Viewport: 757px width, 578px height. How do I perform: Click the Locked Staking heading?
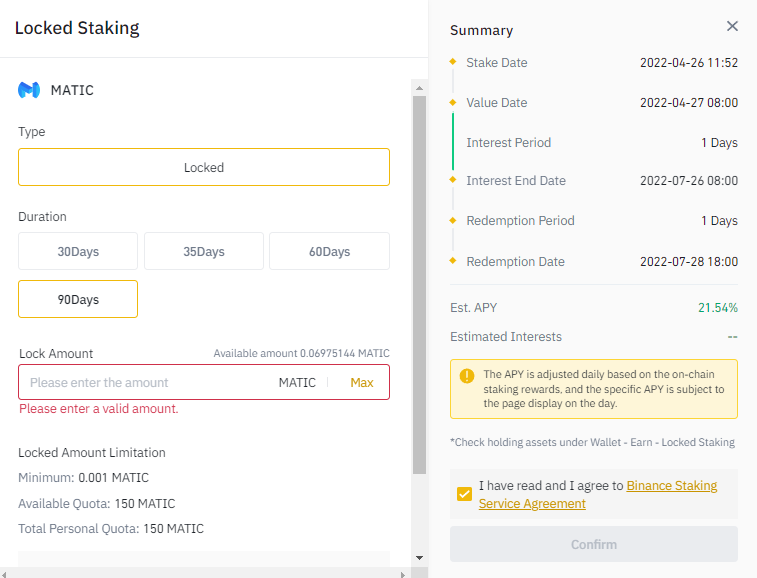tap(77, 28)
